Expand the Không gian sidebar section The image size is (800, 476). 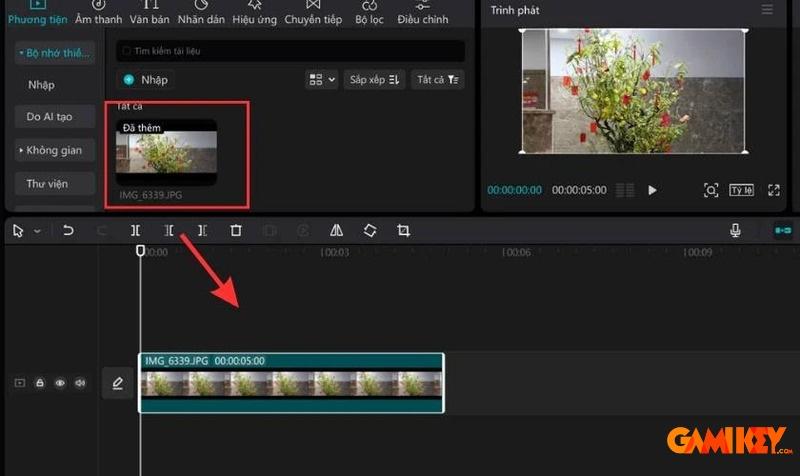[x=55, y=150]
